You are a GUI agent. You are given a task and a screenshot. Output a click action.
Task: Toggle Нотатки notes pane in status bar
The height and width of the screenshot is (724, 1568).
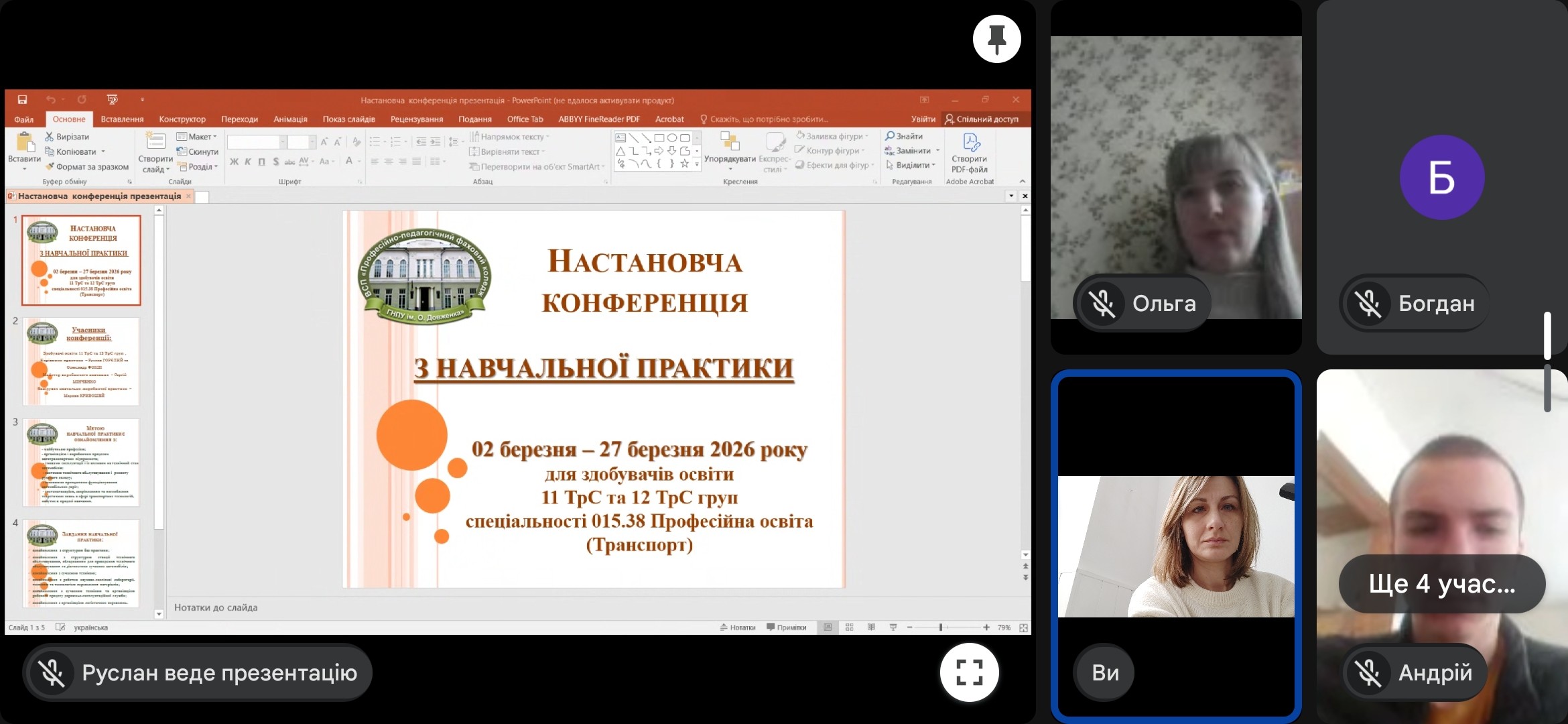click(738, 627)
